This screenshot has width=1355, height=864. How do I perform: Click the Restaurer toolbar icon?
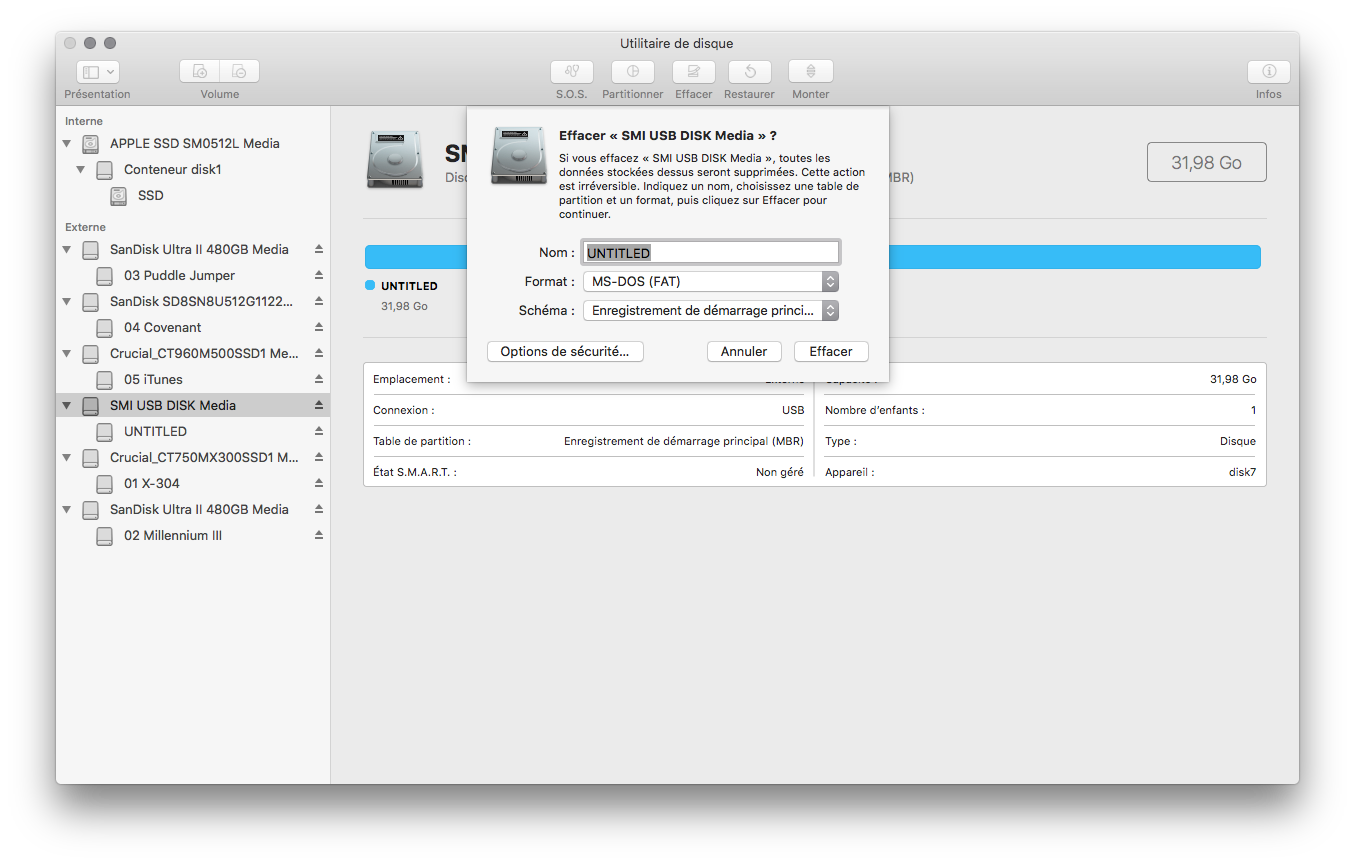pos(749,72)
